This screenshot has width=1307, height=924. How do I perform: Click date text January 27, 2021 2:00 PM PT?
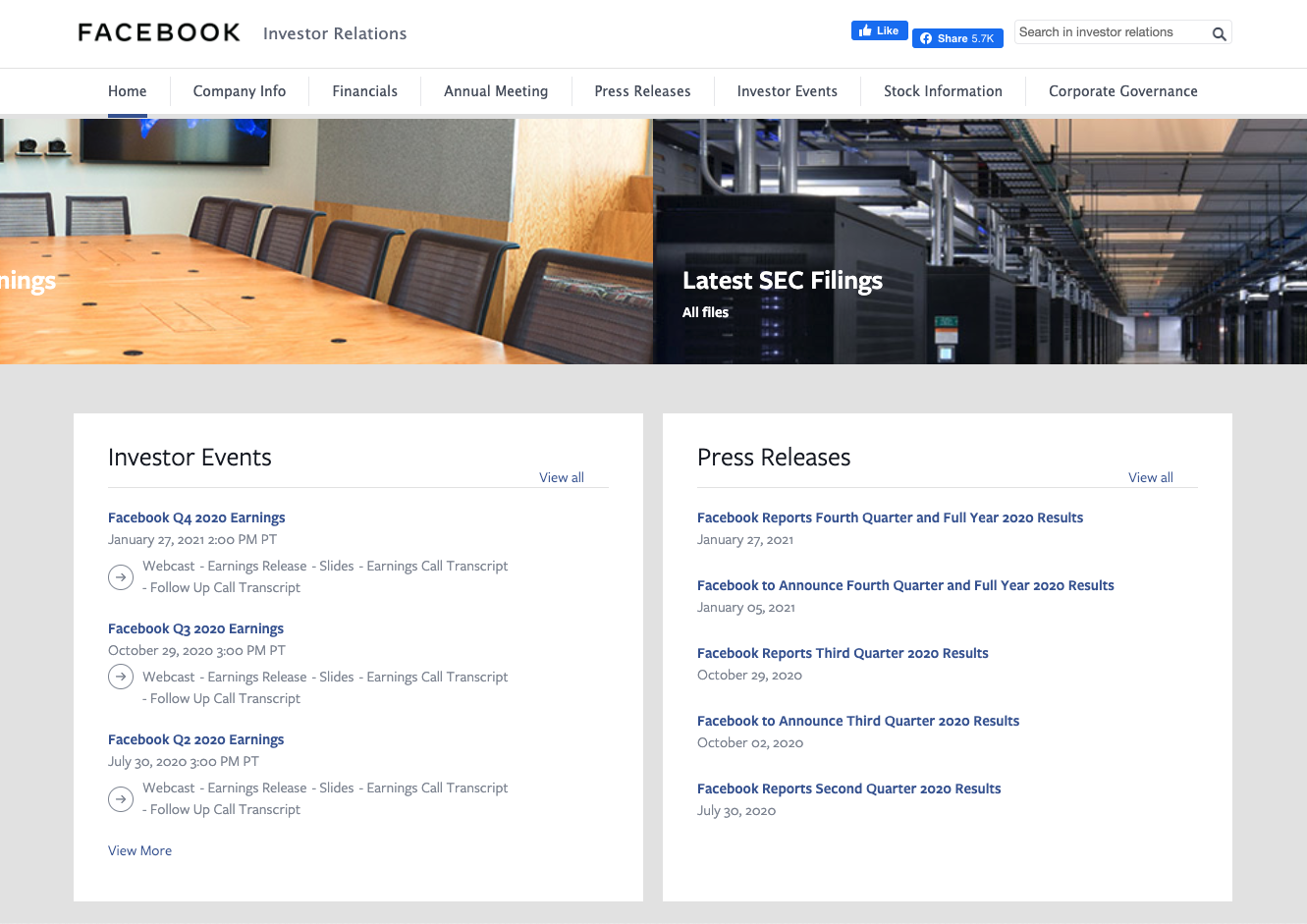tap(192, 539)
